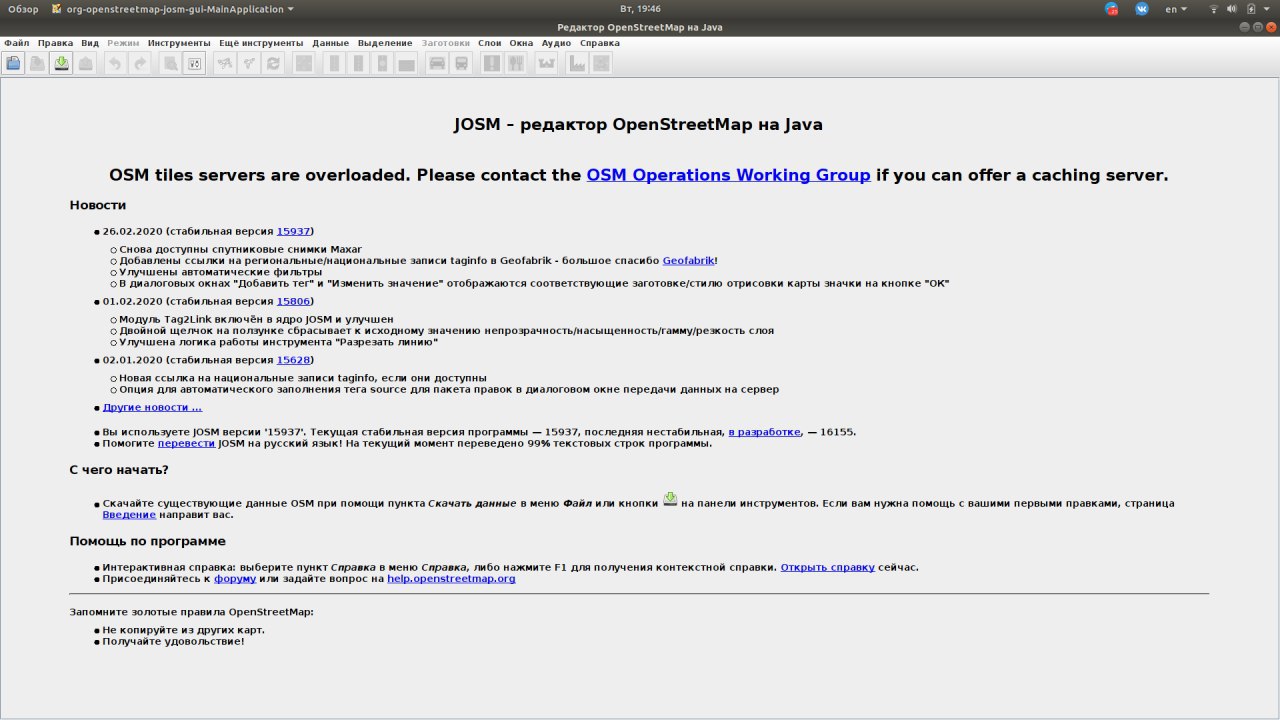Open Preferences via the sliders toolbar icon
Image resolution: width=1280 pixels, height=720 pixels.
(x=195, y=64)
